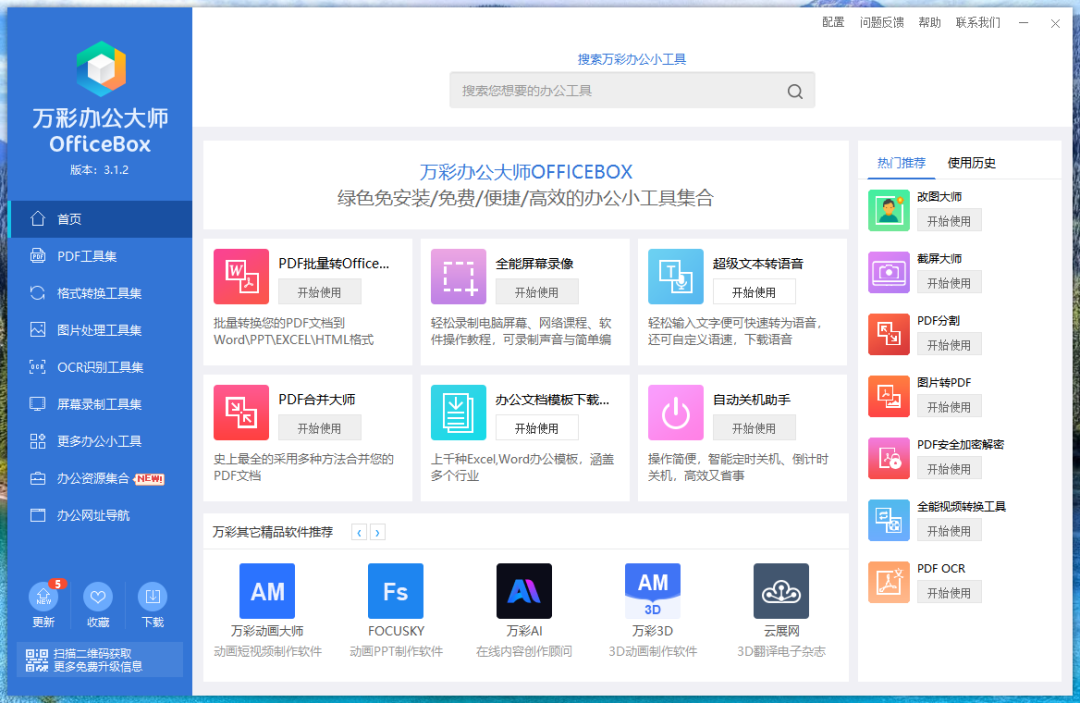1080x703 pixels.
Task: Select the 改图大师 icon in hot recommendations
Action: 889,210
